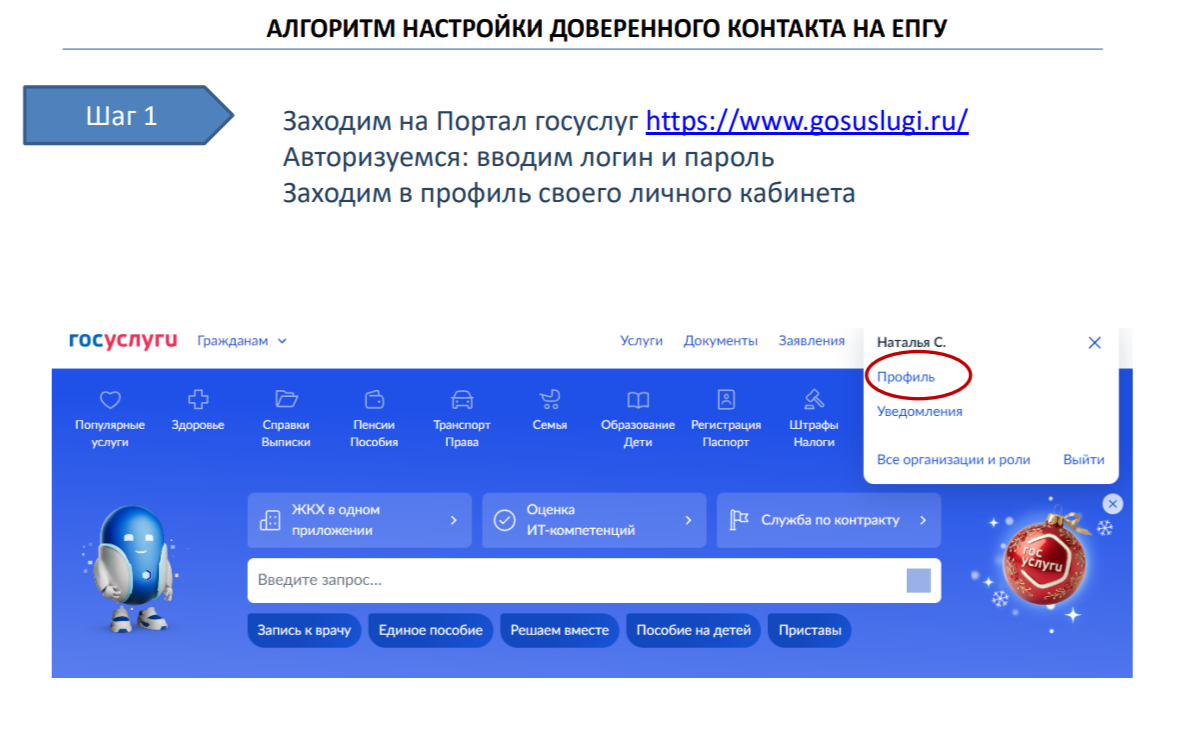Viewport: 1185px width, 753px height.
Task: Open the Услуги menu item
Action: [x=641, y=341]
